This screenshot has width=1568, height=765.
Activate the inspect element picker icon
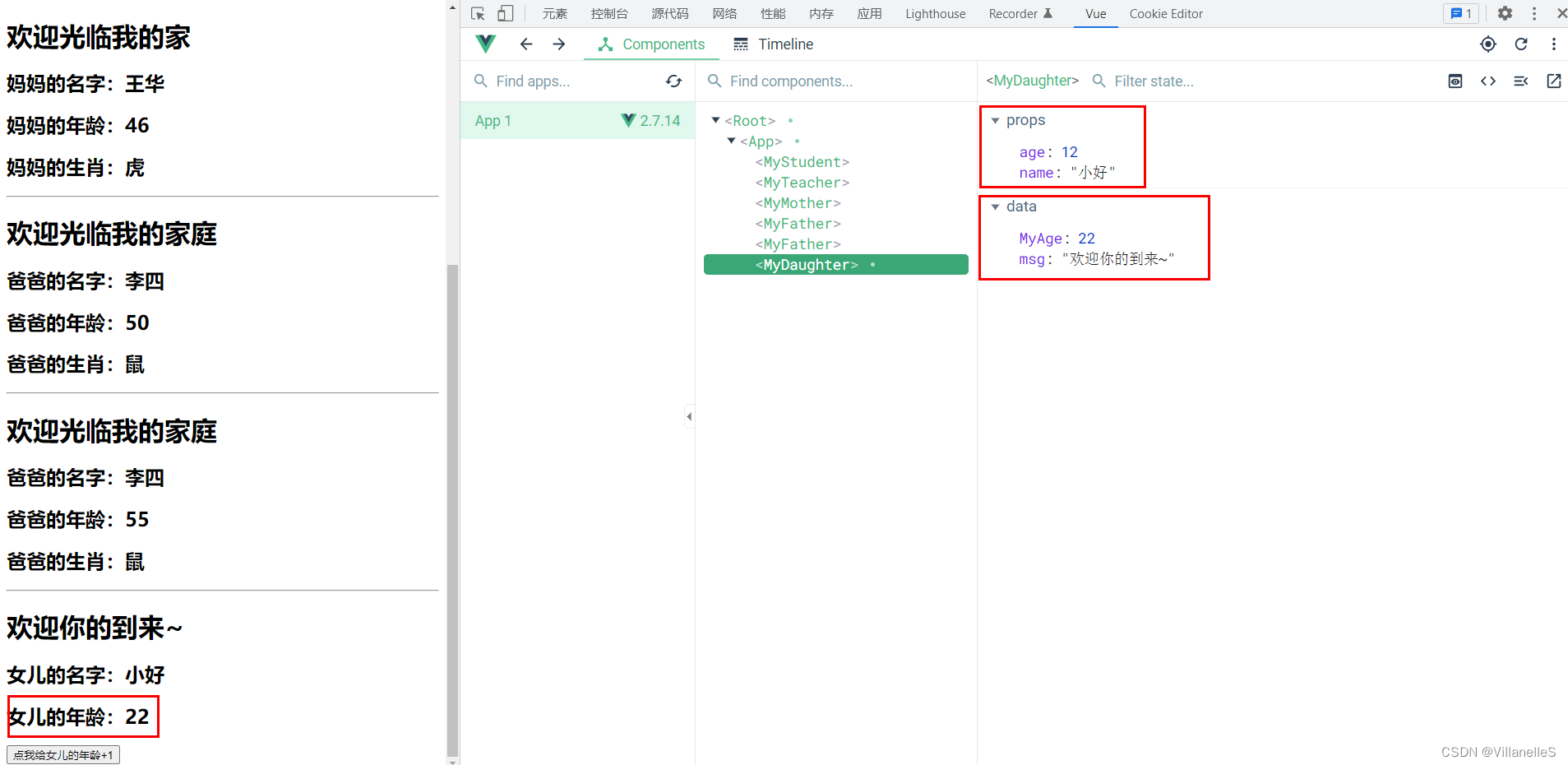478,14
